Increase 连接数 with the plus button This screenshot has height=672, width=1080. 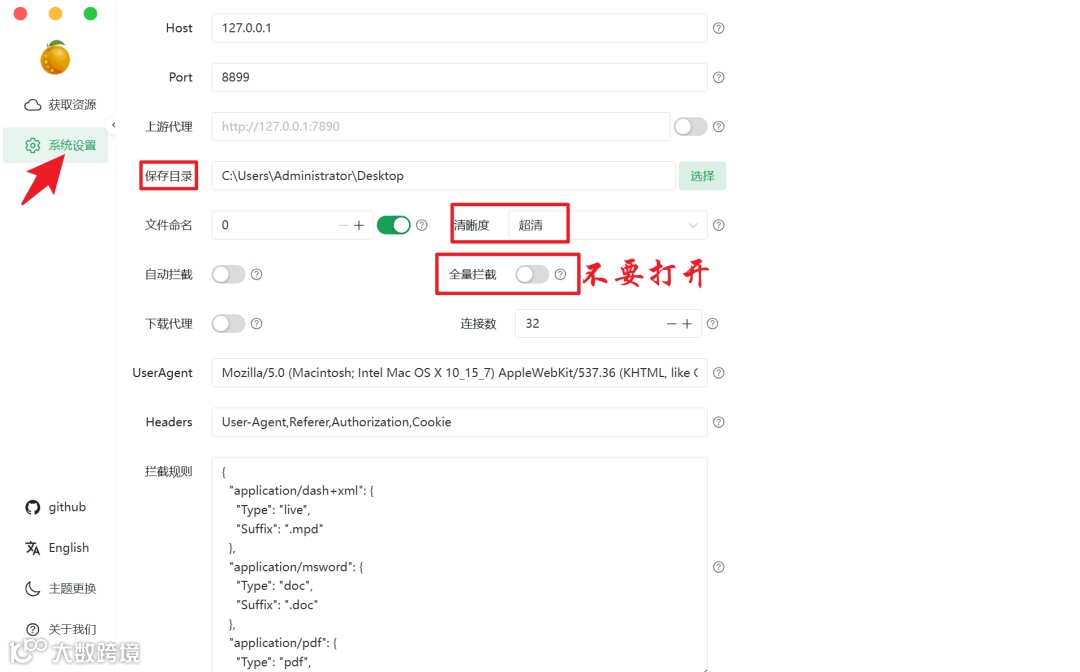tap(687, 324)
